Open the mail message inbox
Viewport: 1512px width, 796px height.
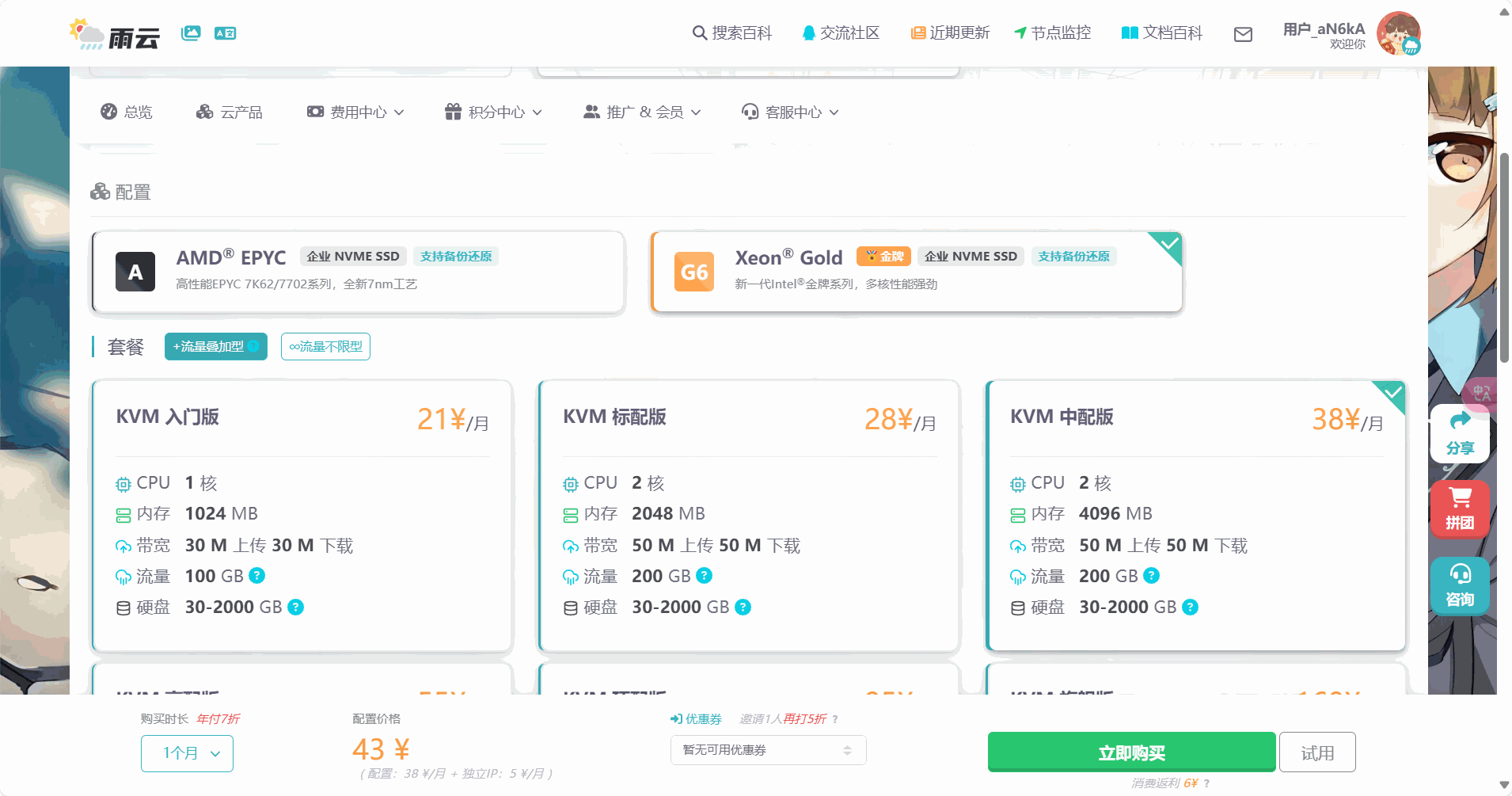1242,34
